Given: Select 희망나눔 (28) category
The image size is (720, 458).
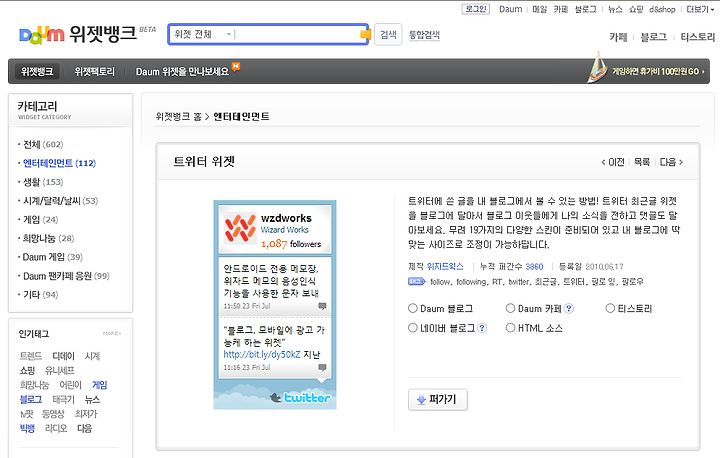Looking at the screenshot, I should point(48,238).
